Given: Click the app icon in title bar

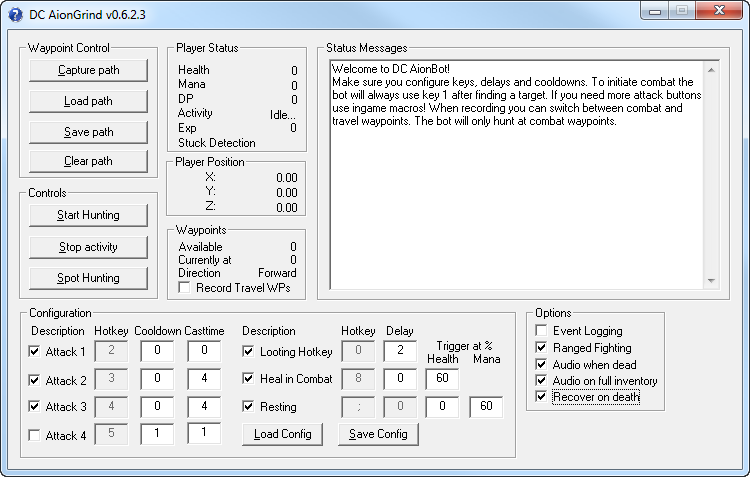Looking at the screenshot, I should click(15, 15).
